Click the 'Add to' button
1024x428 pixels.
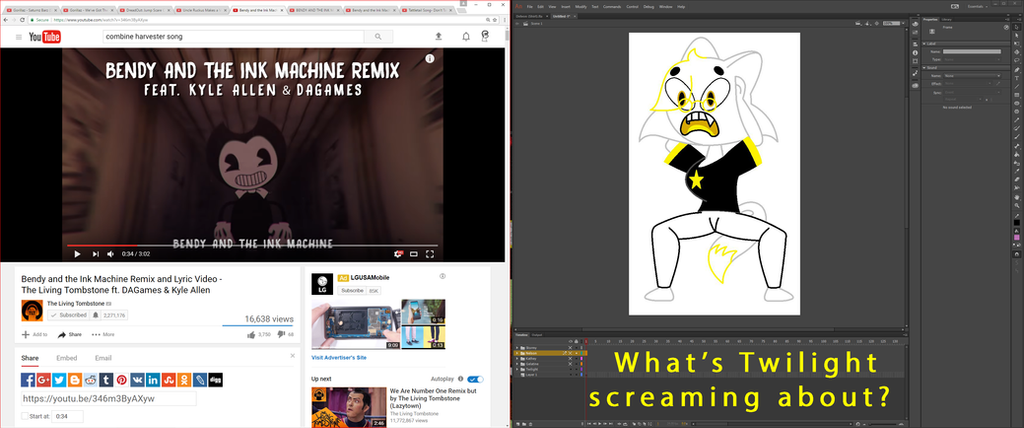(35, 335)
